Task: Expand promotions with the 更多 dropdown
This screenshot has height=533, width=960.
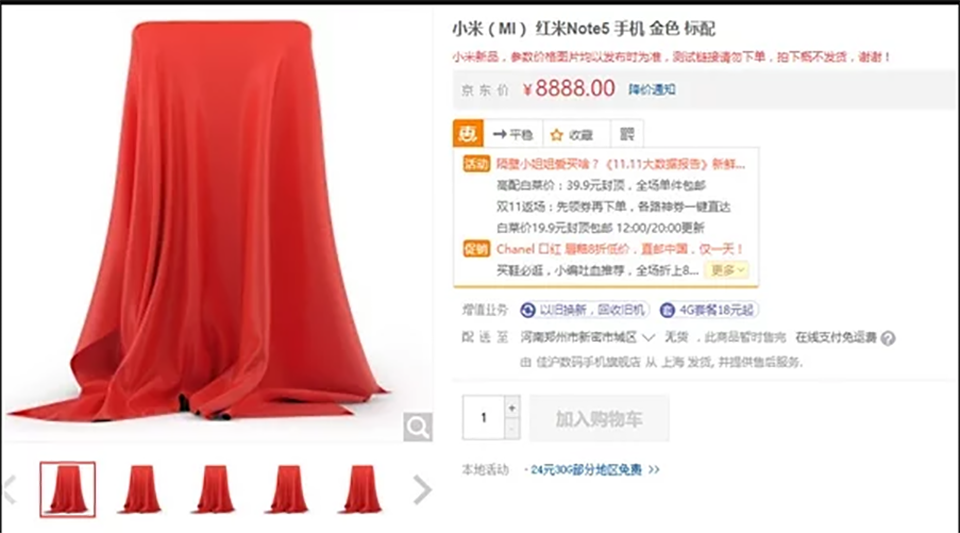Action: (727, 270)
